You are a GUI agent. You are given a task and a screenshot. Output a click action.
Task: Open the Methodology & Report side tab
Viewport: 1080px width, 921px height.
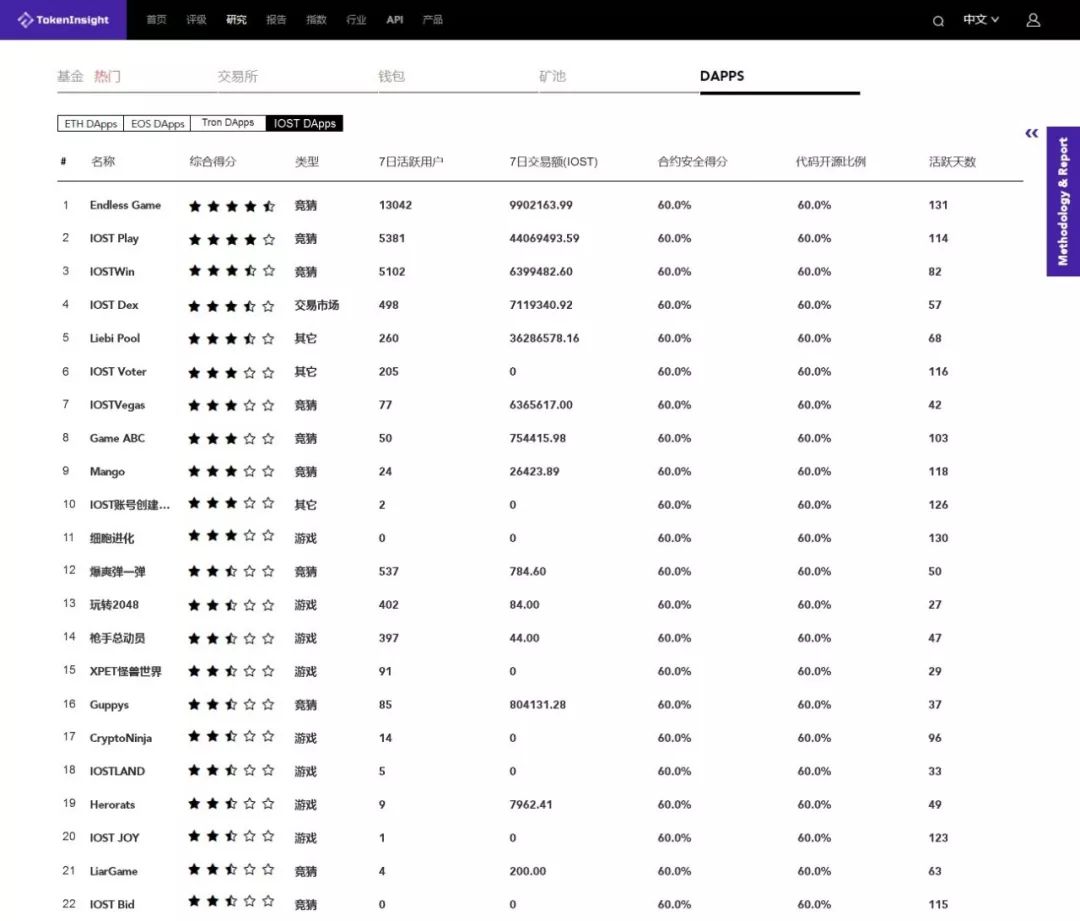(x=1063, y=201)
